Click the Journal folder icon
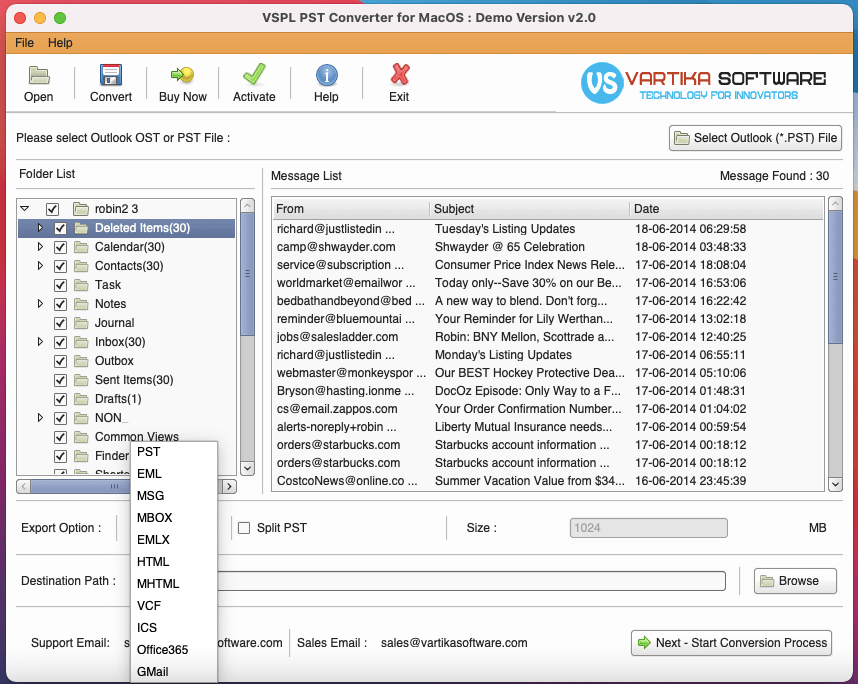This screenshot has width=858, height=684. point(81,323)
